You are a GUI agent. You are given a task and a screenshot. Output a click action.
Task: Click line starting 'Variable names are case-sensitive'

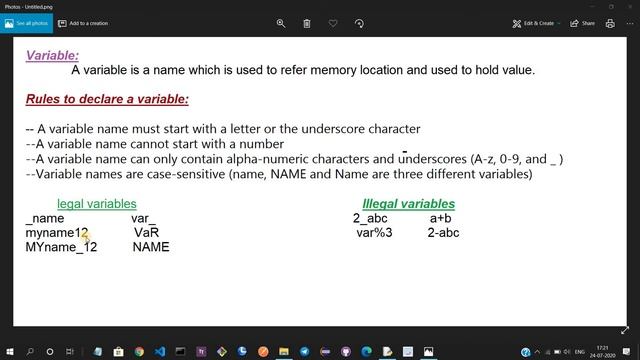tap(279, 174)
